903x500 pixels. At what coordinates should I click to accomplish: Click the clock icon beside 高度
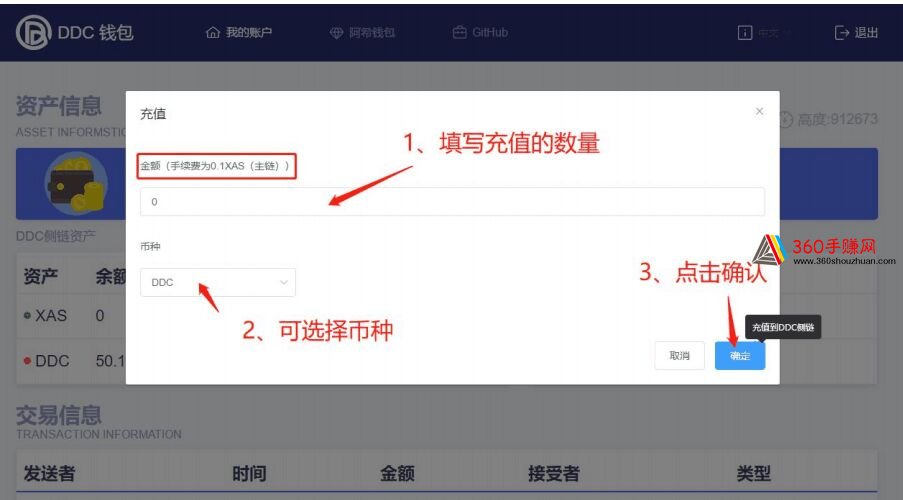[786, 120]
